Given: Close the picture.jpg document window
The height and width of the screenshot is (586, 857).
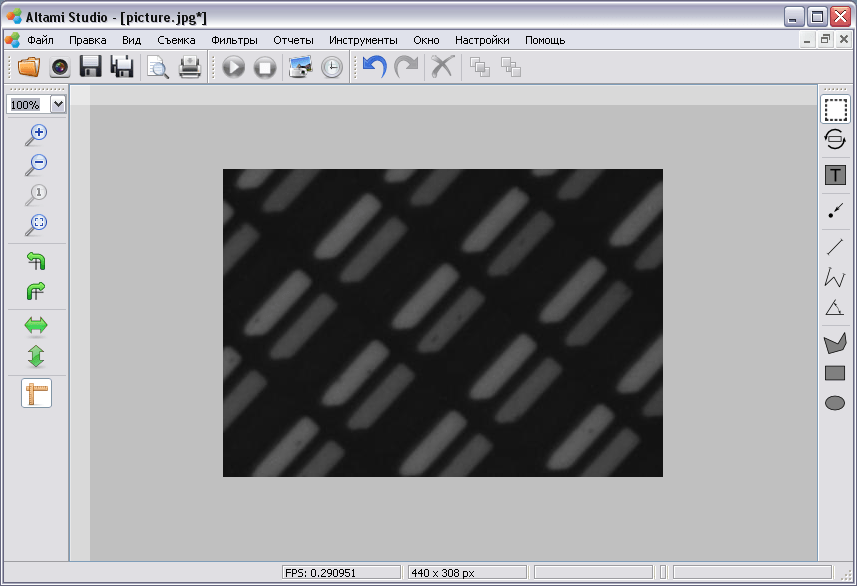Looking at the screenshot, I should coord(843,39).
